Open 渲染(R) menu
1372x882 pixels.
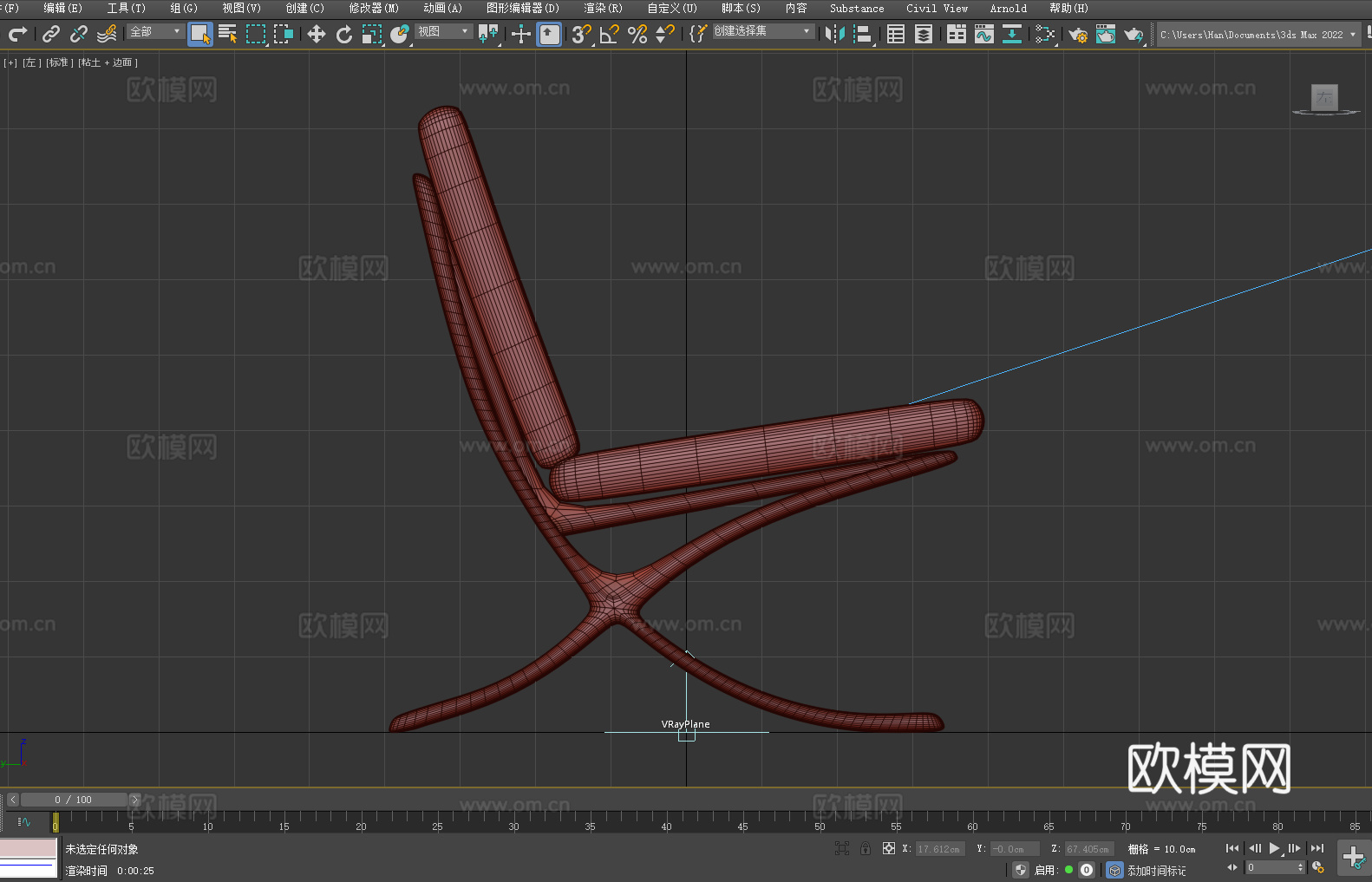(x=603, y=8)
